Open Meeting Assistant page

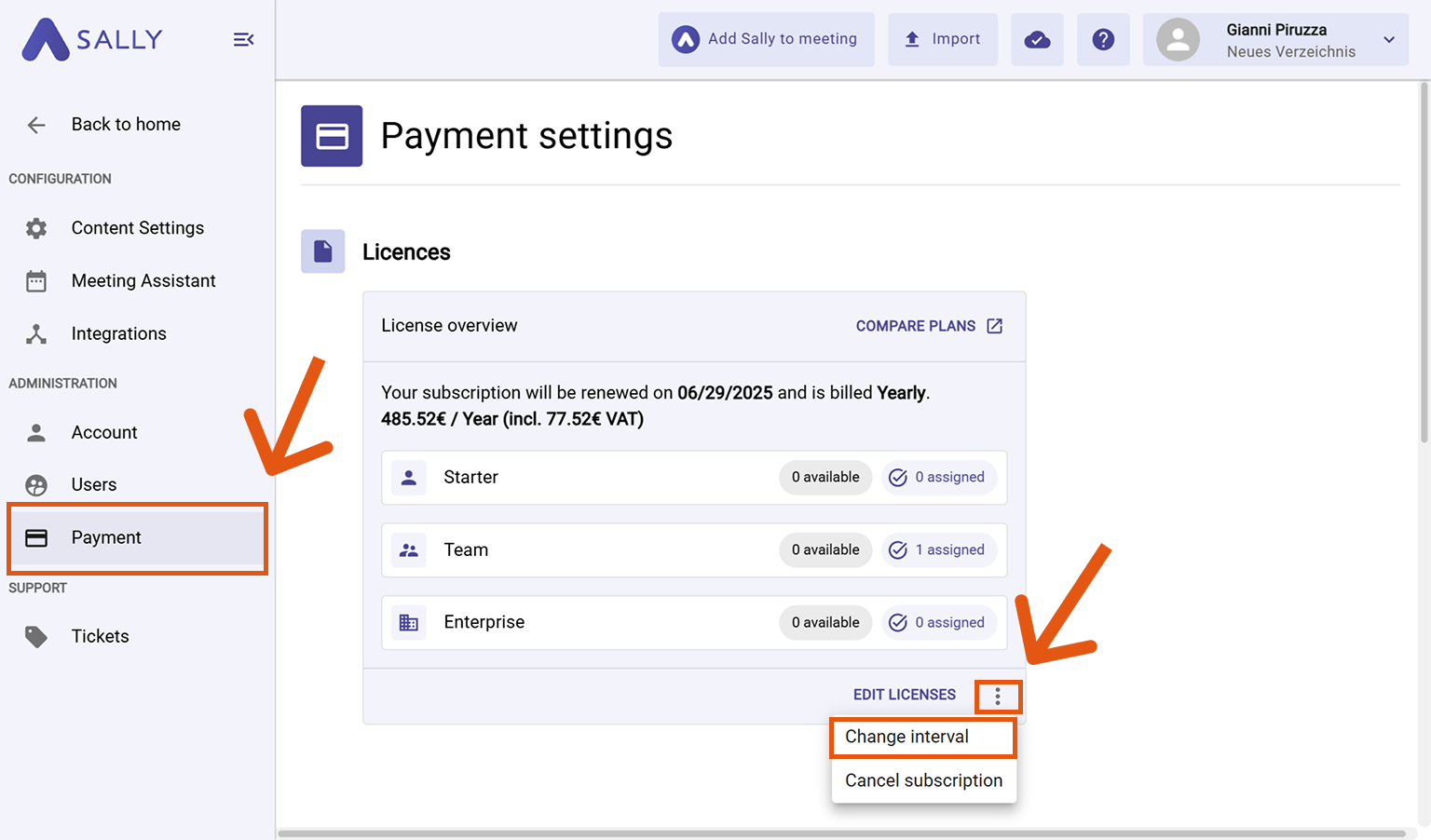(143, 281)
